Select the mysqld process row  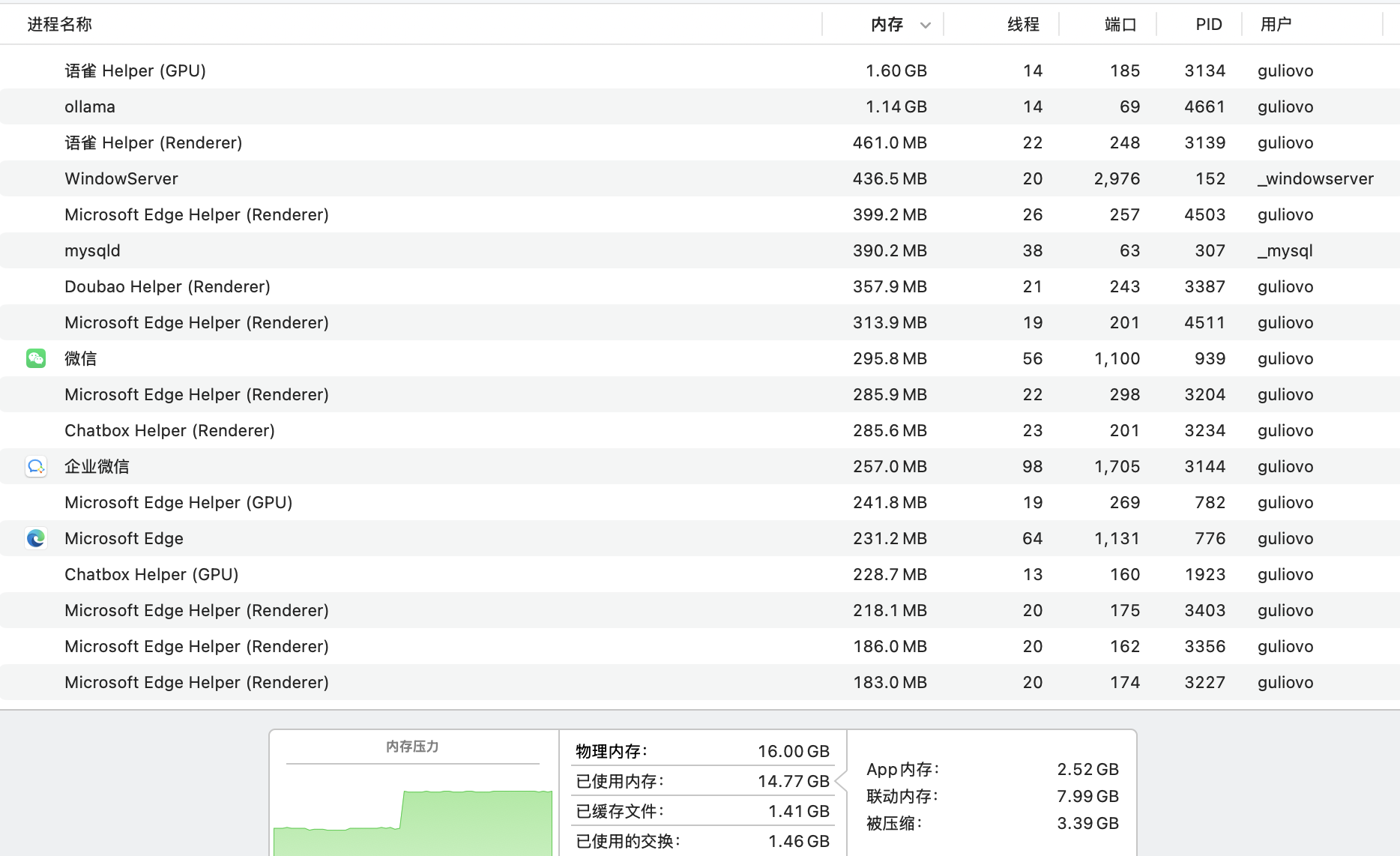700,250
